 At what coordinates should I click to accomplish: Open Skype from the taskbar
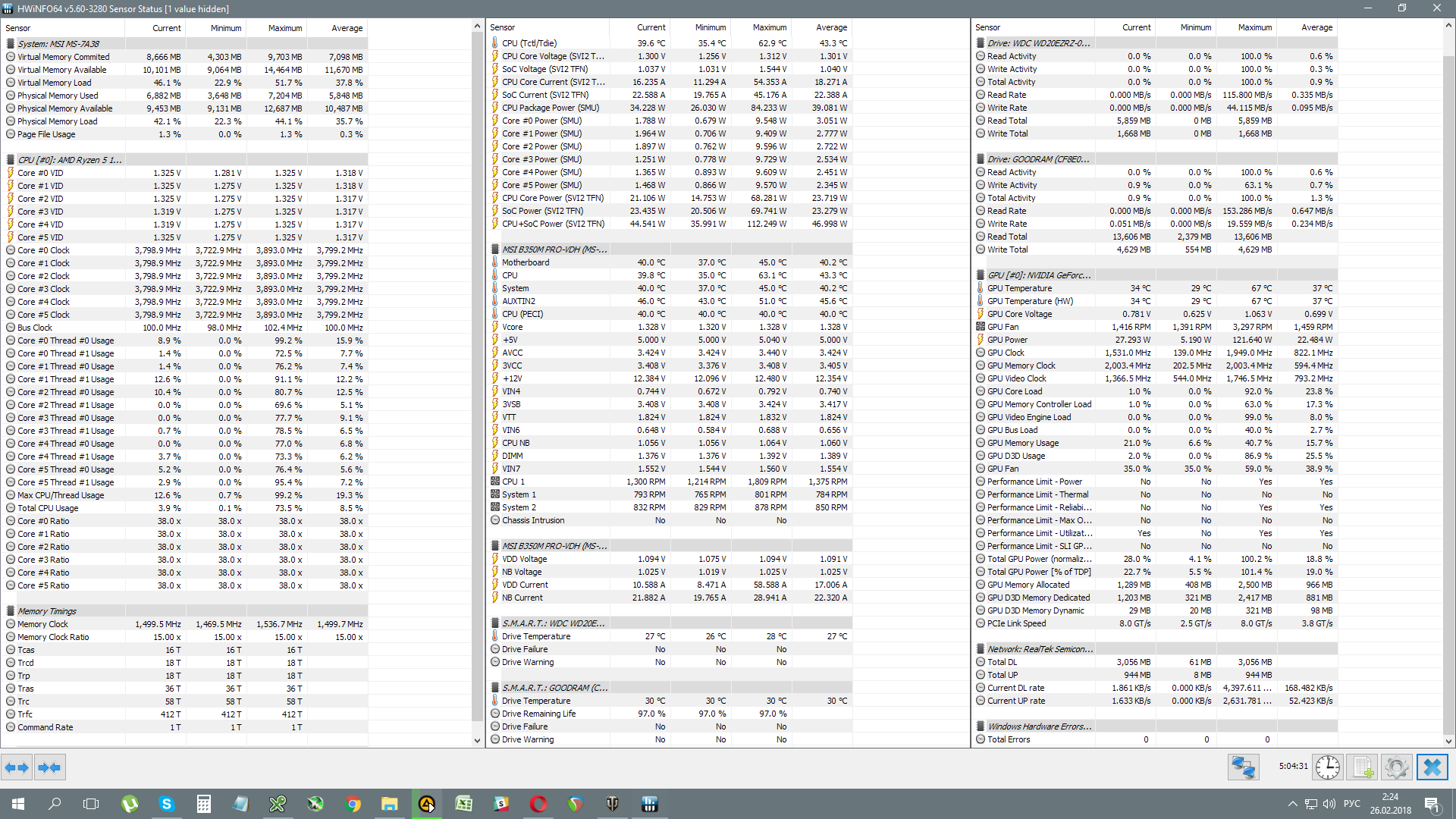tap(167, 804)
